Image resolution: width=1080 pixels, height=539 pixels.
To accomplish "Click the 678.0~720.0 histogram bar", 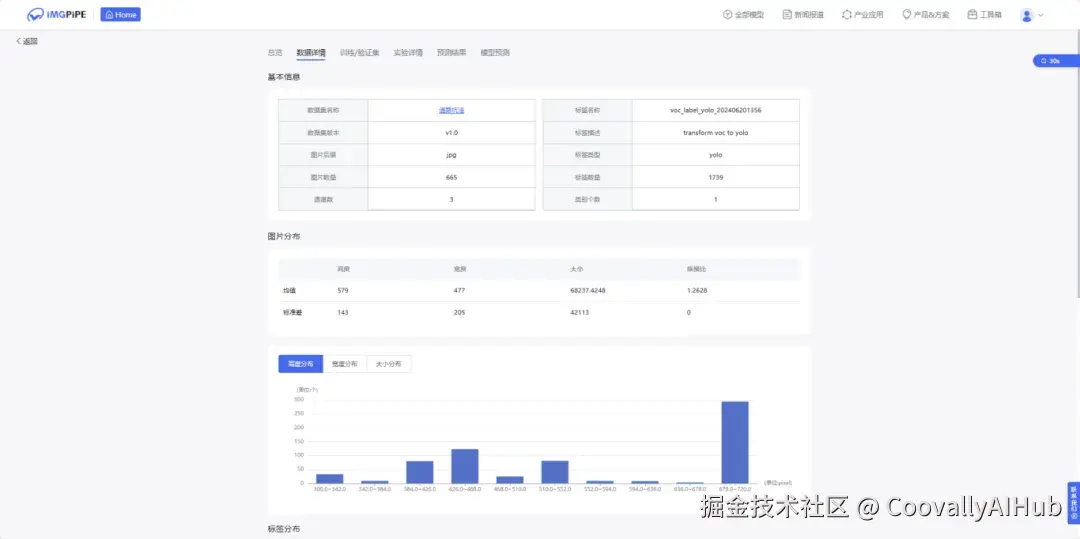I will 735,443.
